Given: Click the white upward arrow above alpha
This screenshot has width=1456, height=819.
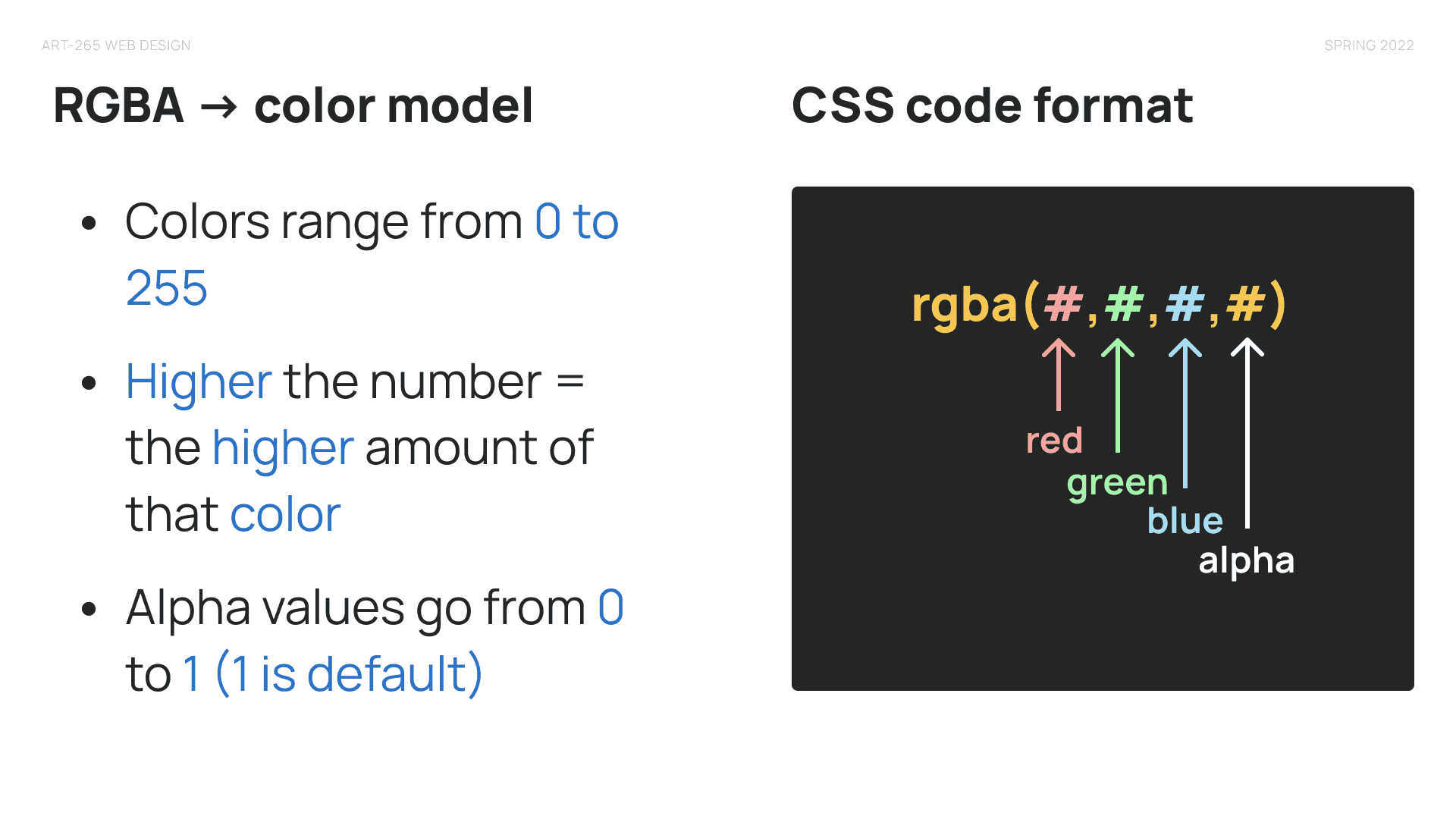Looking at the screenshot, I should (1247, 433).
